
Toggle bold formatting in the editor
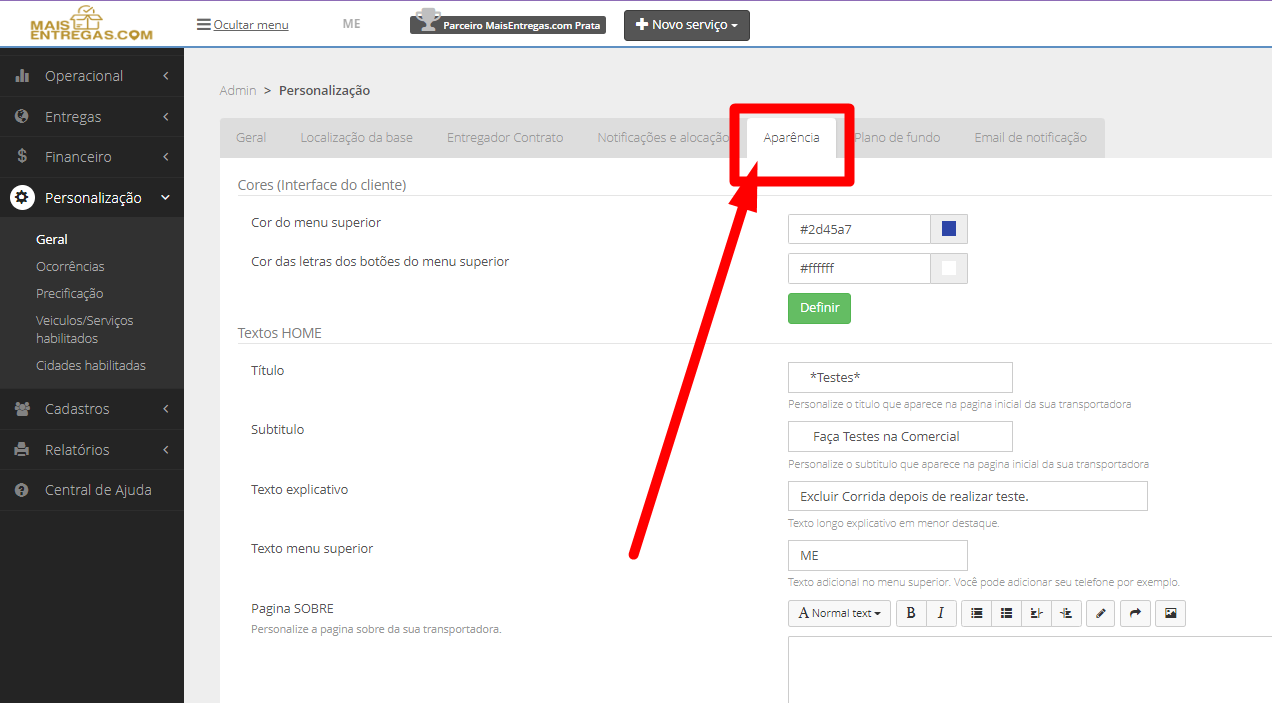pos(911,613)
